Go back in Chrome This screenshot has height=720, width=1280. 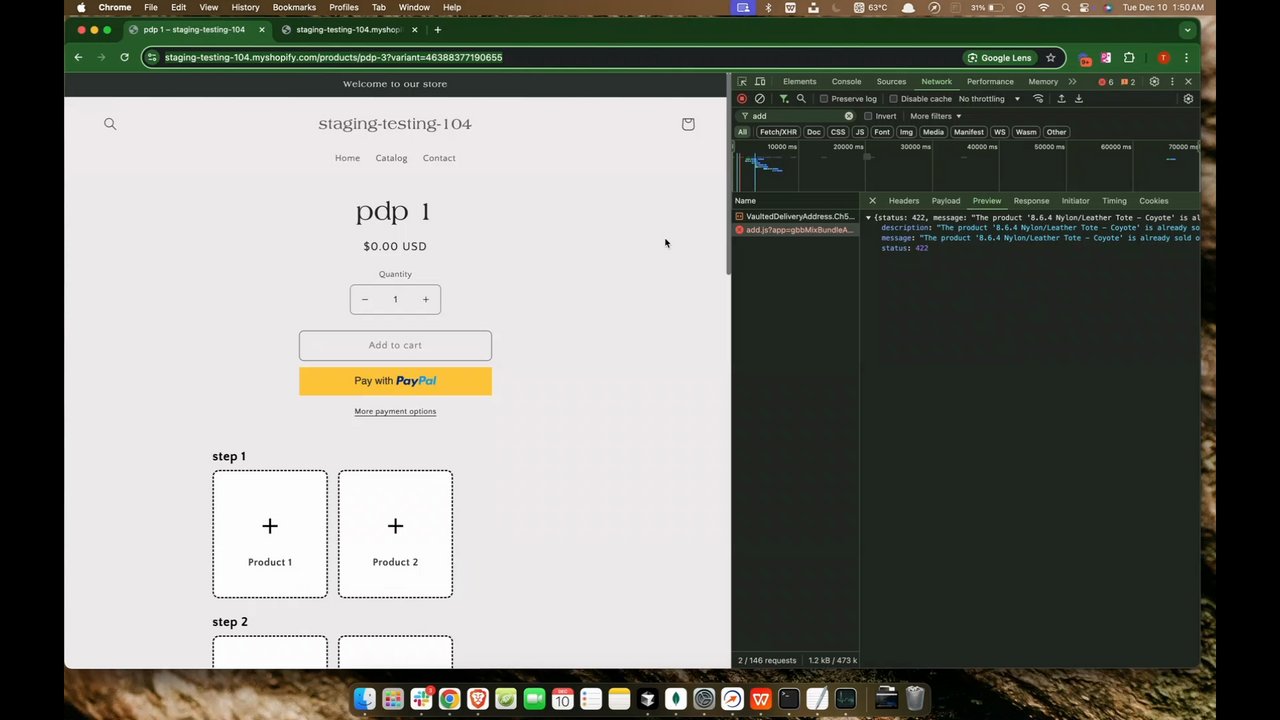78,58
